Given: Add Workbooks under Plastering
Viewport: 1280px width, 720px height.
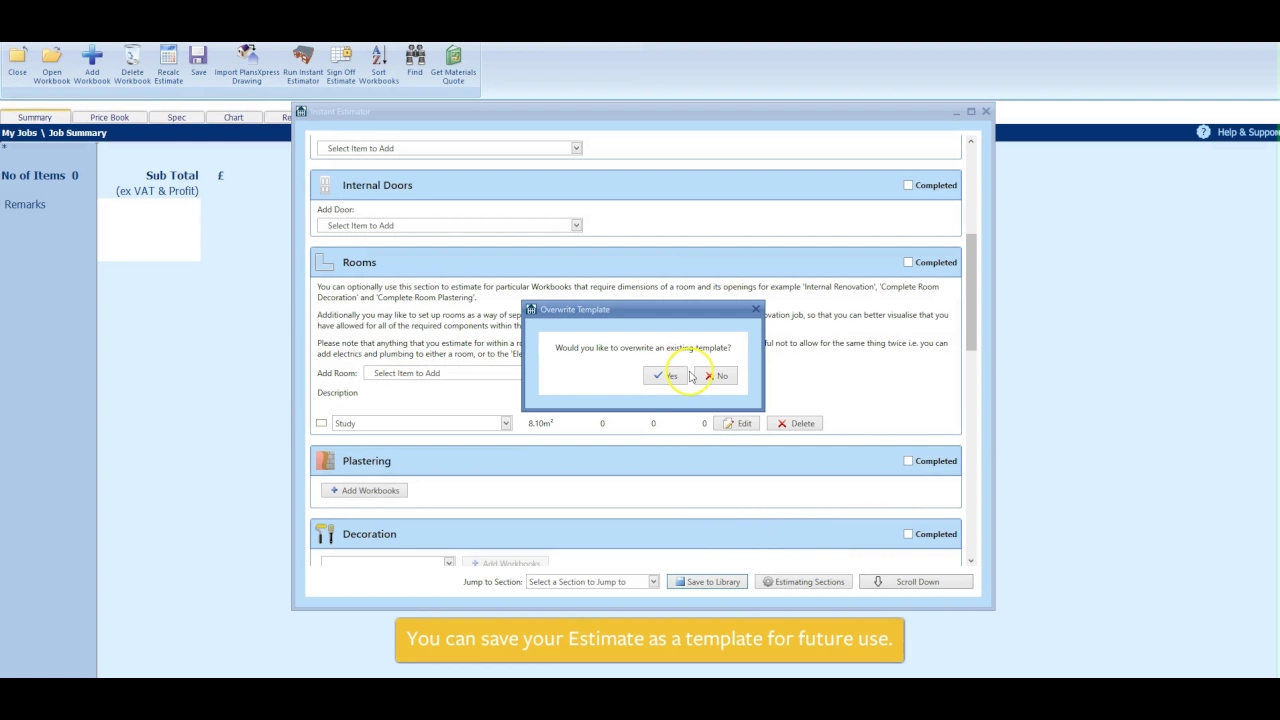Looking at the screenshot, I should click(364, 490).
